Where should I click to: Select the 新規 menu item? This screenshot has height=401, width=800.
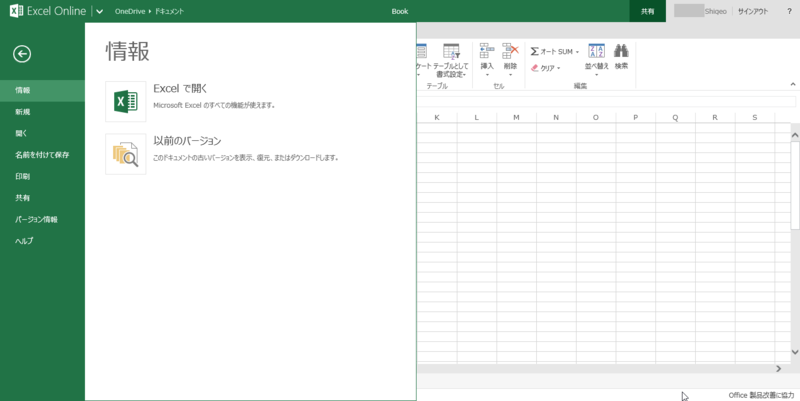click(42, 112)
